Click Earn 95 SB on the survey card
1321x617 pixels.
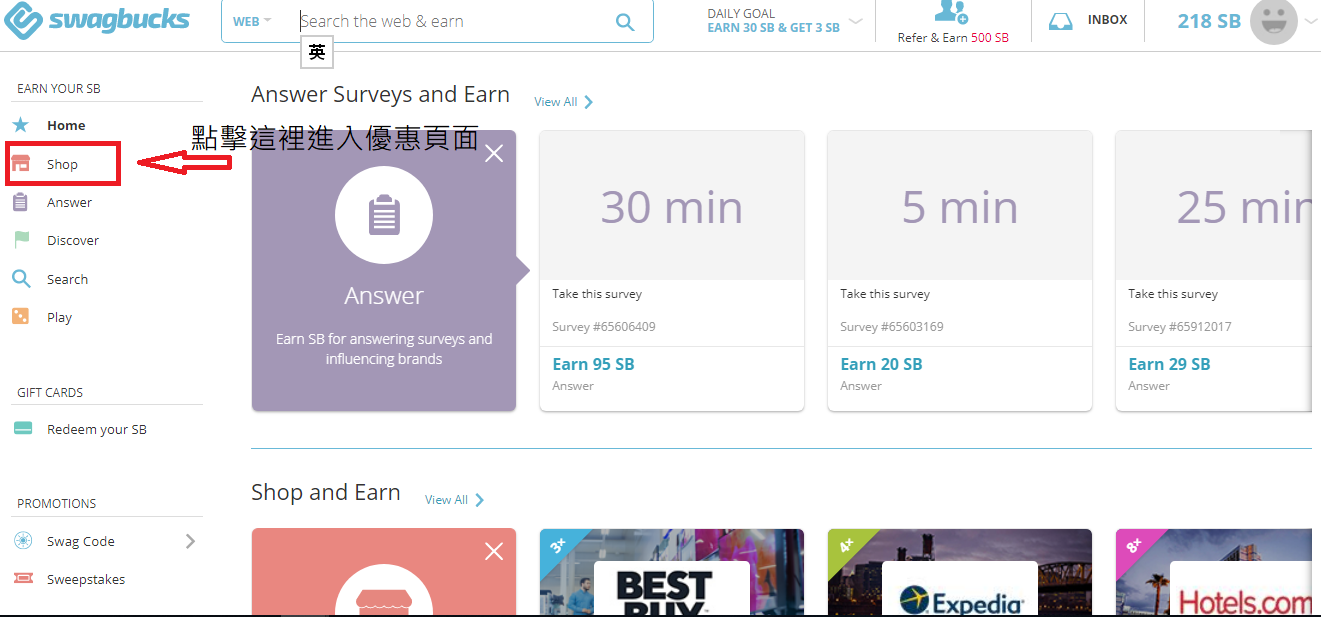[593, 364]
